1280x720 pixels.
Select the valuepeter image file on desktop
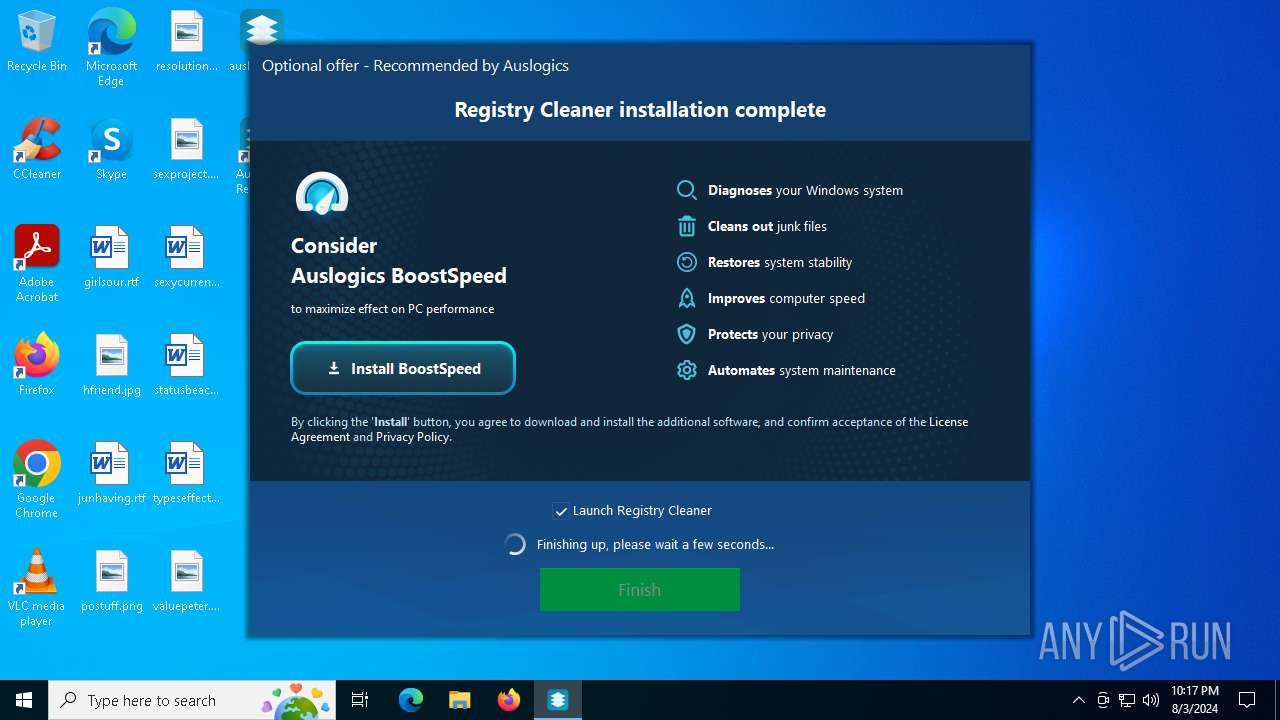pyautogui.click(x=186, y=582)
